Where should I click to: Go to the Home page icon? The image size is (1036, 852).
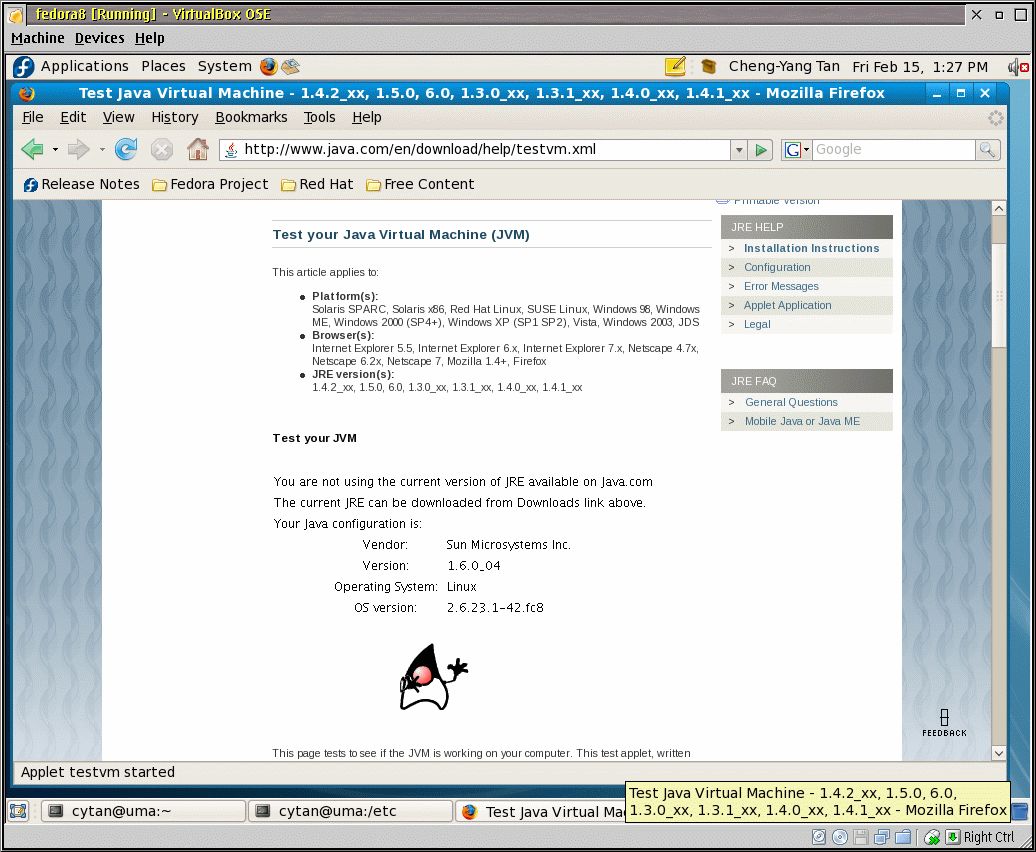click(x=198, y=149)
